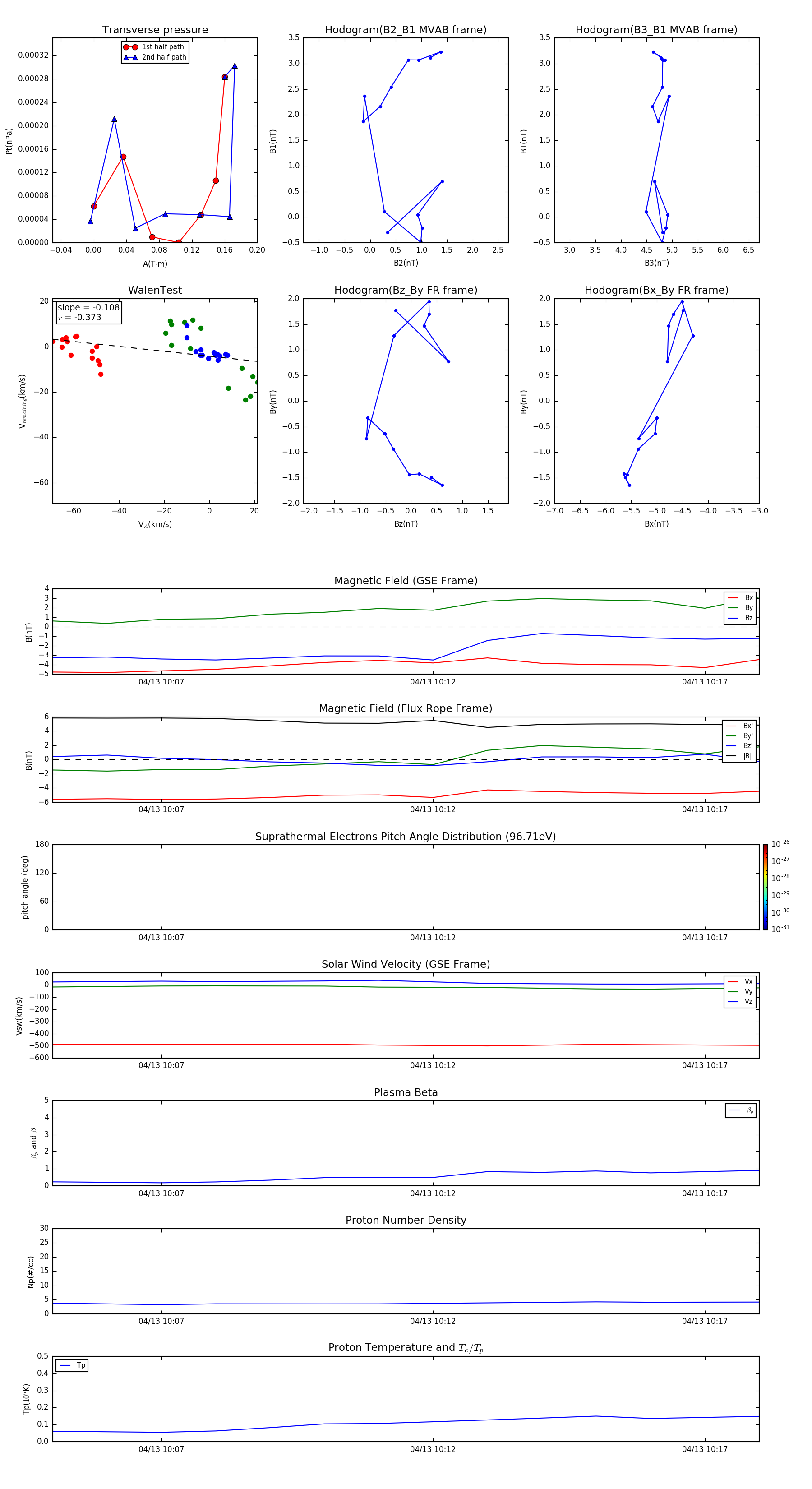Click the "Plasma Beta" plot title
The width and height of the screenshot is (812, 1489).
pyautogui.click(x=406, y=1092)
